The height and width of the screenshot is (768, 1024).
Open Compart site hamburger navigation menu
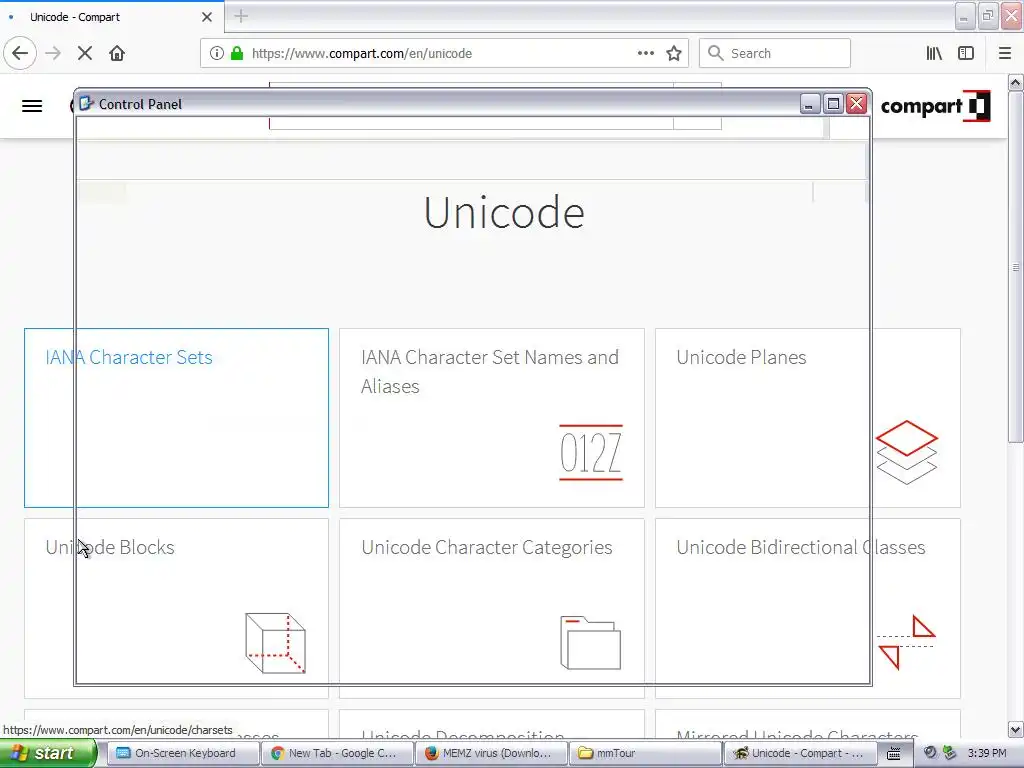pyautogui.click(x=32, y=106)
